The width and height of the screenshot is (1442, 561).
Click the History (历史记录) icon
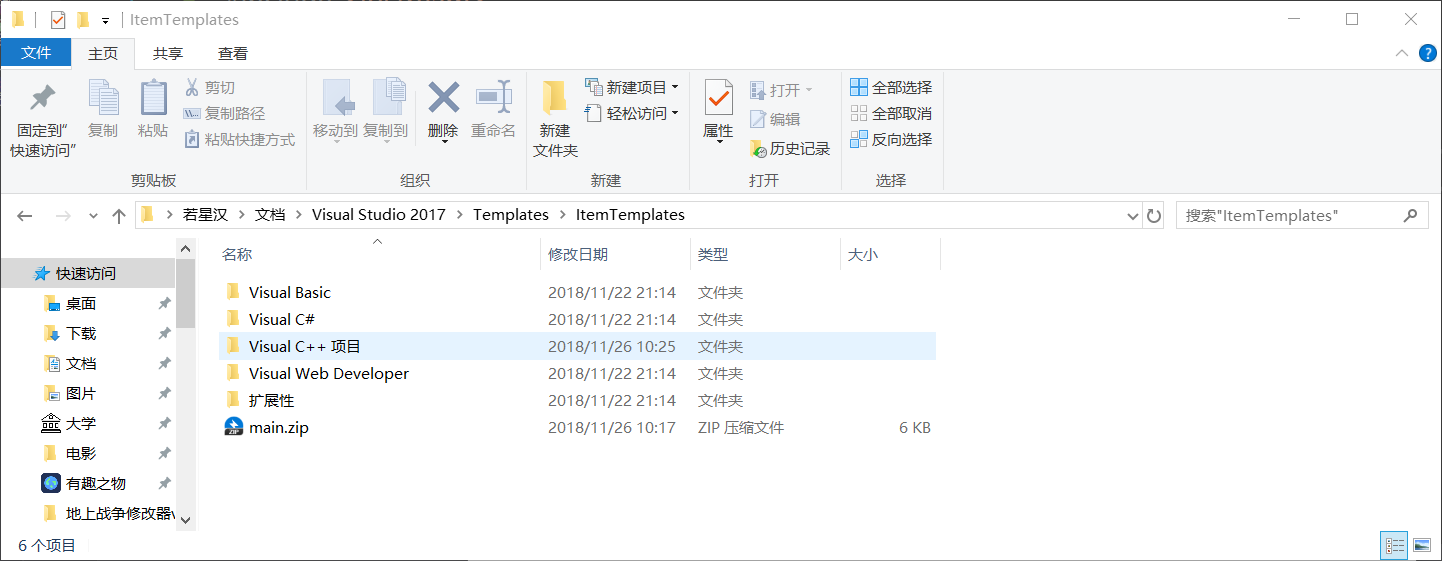point(758,149)
